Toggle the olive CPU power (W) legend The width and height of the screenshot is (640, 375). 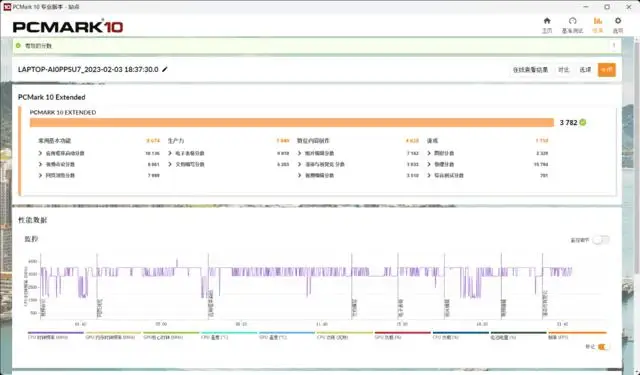pos(344,335)
